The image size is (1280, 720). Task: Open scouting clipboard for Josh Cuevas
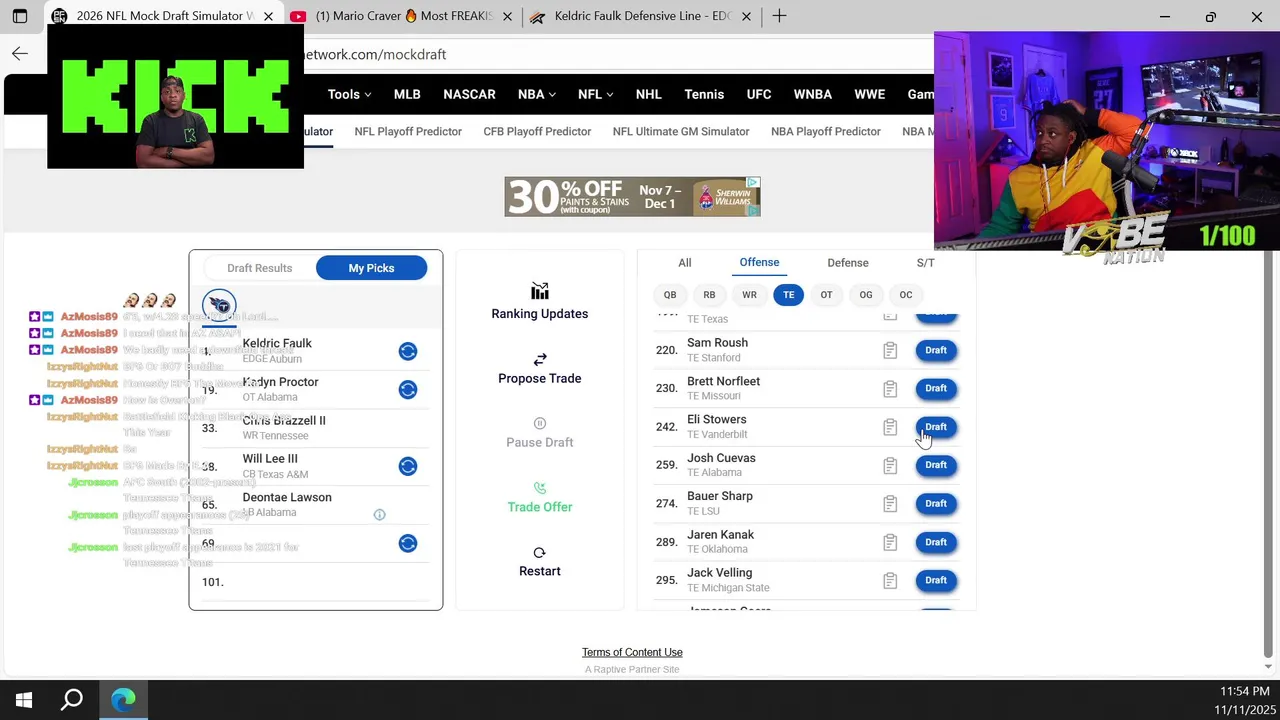(x=890, y=465)
